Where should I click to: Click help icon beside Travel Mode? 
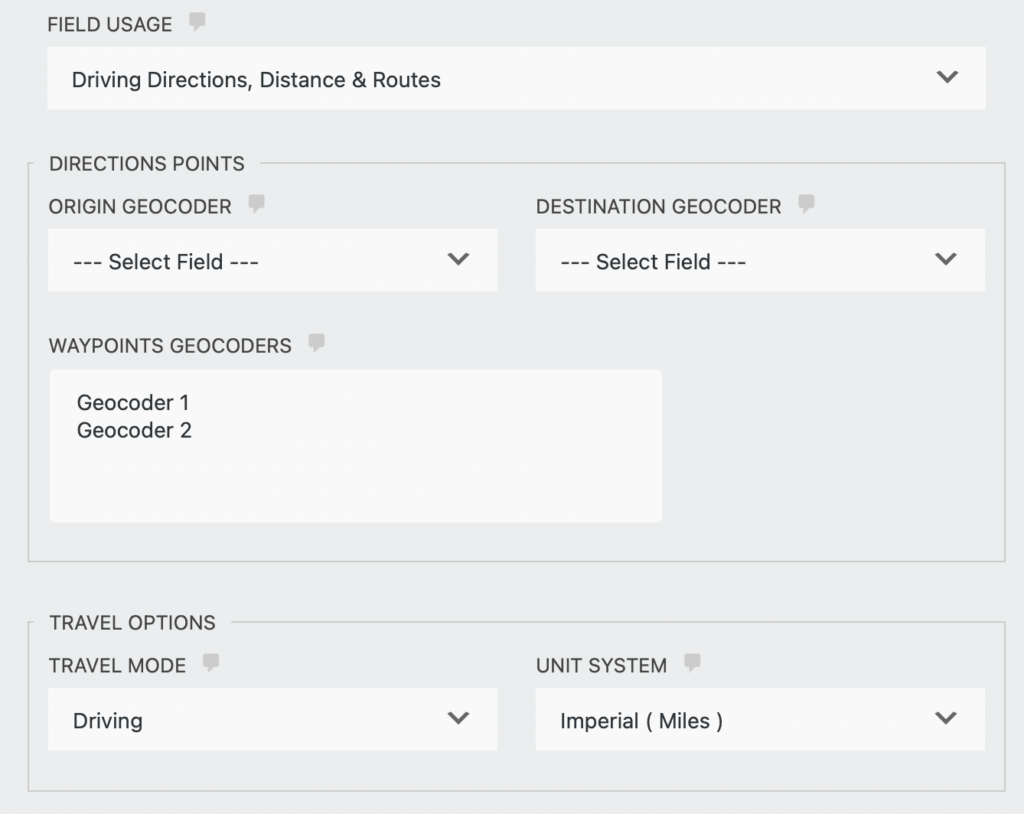point(211,662)
